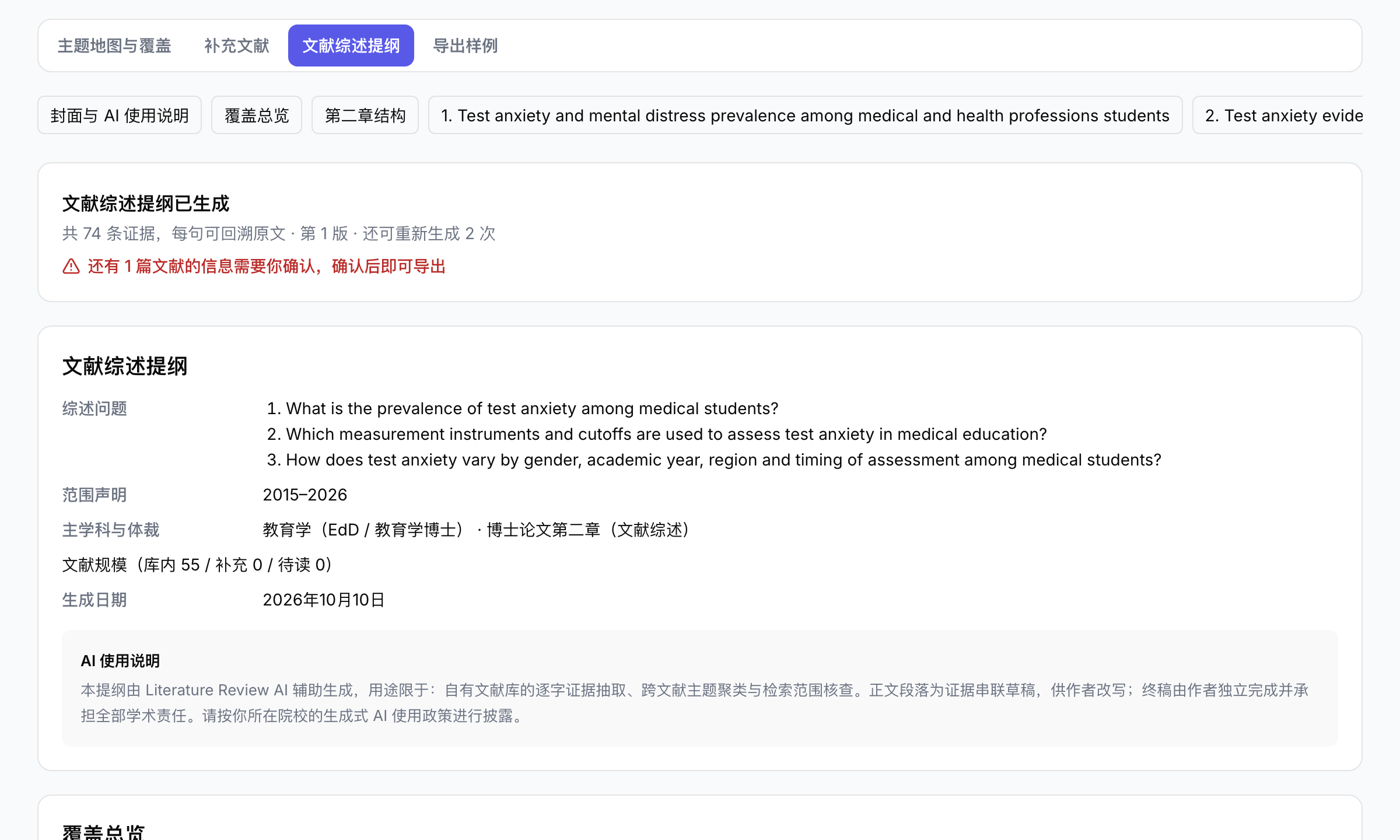Image resolution: width=1400 pixels, height=840 pixels.
Task: Click the heading 文献综述提纲已生成
Action: (x=146, y=204)
